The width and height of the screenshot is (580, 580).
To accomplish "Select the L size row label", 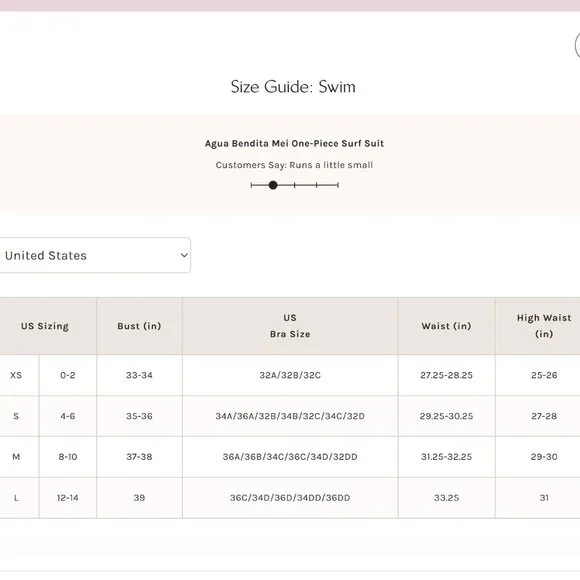I will 16,498.
